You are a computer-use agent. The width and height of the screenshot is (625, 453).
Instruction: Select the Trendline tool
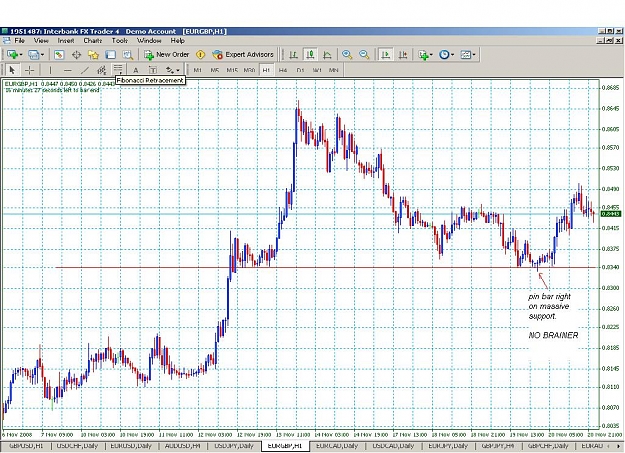pos(85,70)
